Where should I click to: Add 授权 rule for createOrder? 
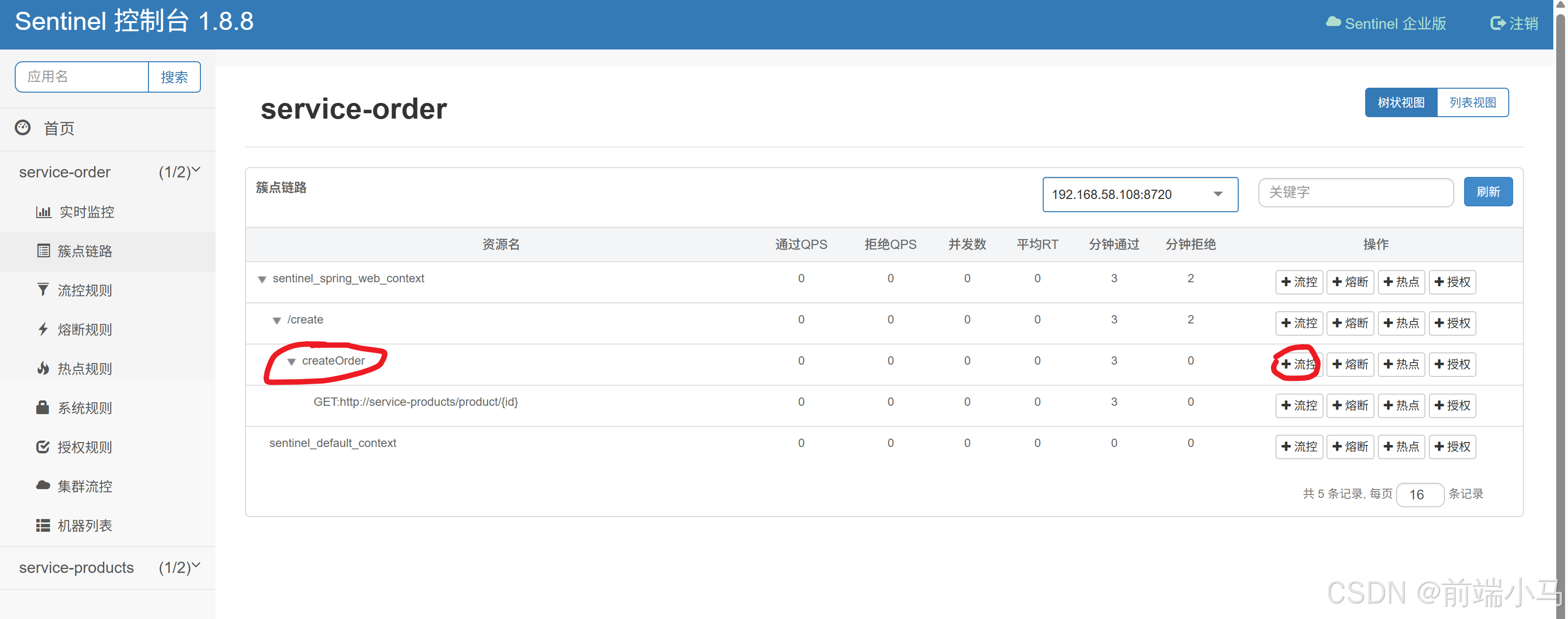[x=1452, y=364]
